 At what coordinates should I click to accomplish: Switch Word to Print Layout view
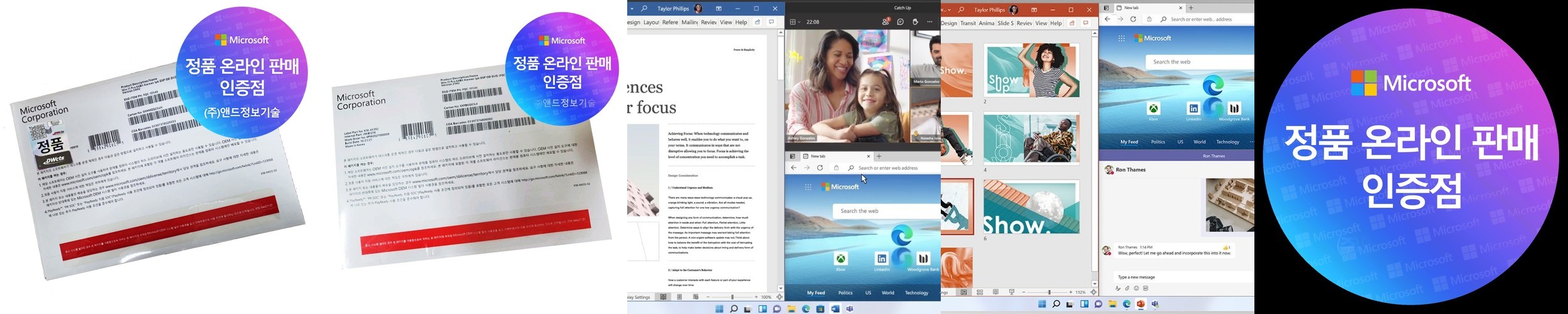(679, 297)
